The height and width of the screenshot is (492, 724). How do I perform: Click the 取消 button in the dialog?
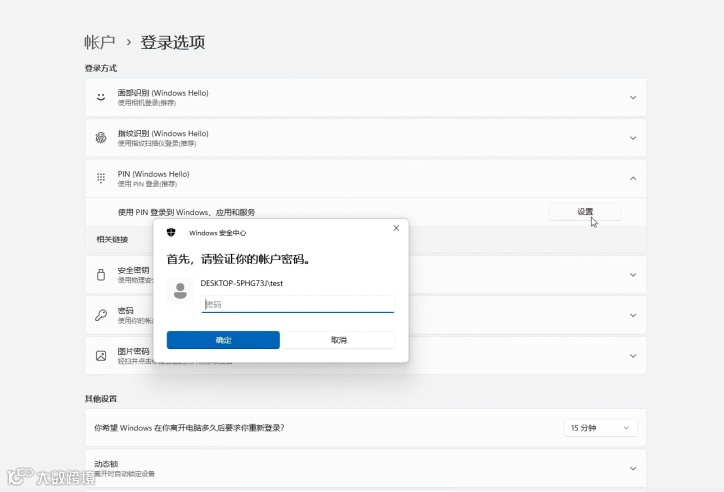[x=338, y=340]
